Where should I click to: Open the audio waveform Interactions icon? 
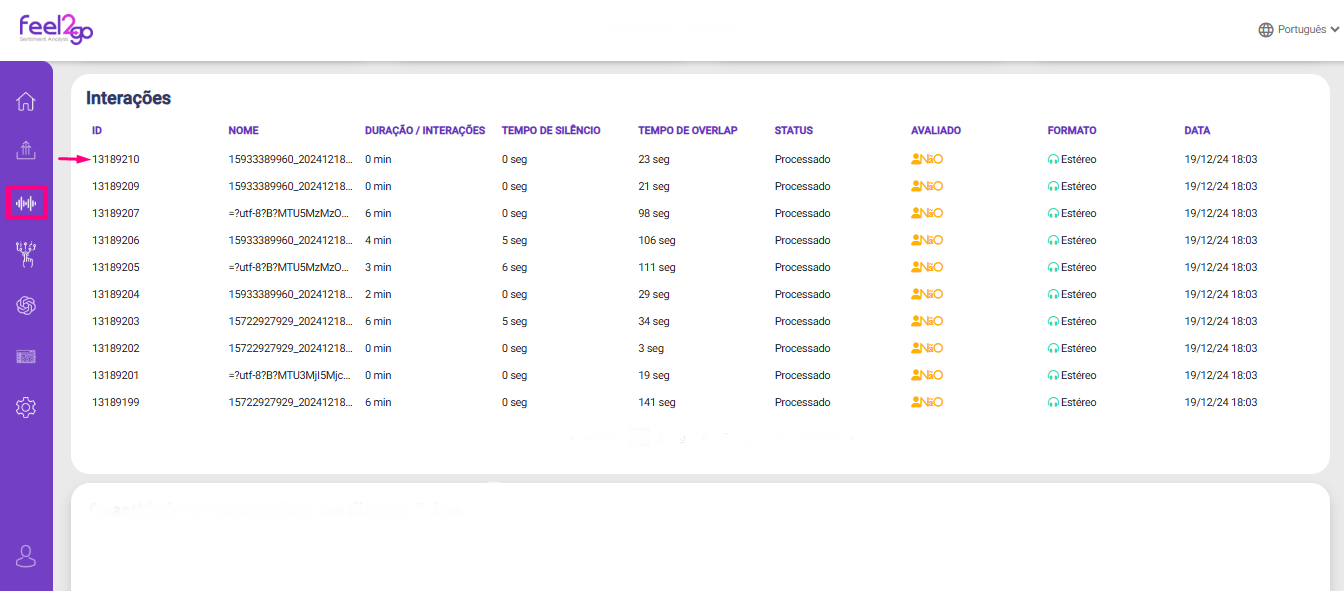click(26, 203)
